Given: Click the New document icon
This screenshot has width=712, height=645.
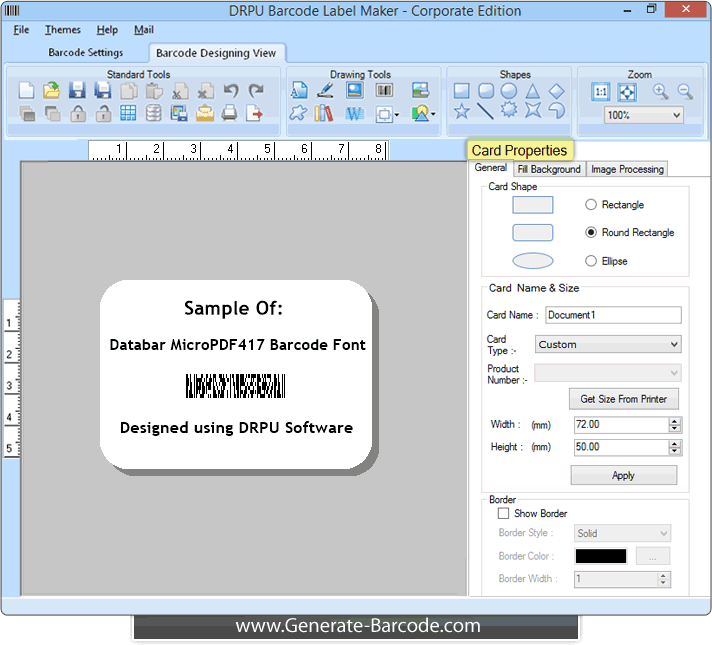Looking at the screenshot, I should click(27, 91).
